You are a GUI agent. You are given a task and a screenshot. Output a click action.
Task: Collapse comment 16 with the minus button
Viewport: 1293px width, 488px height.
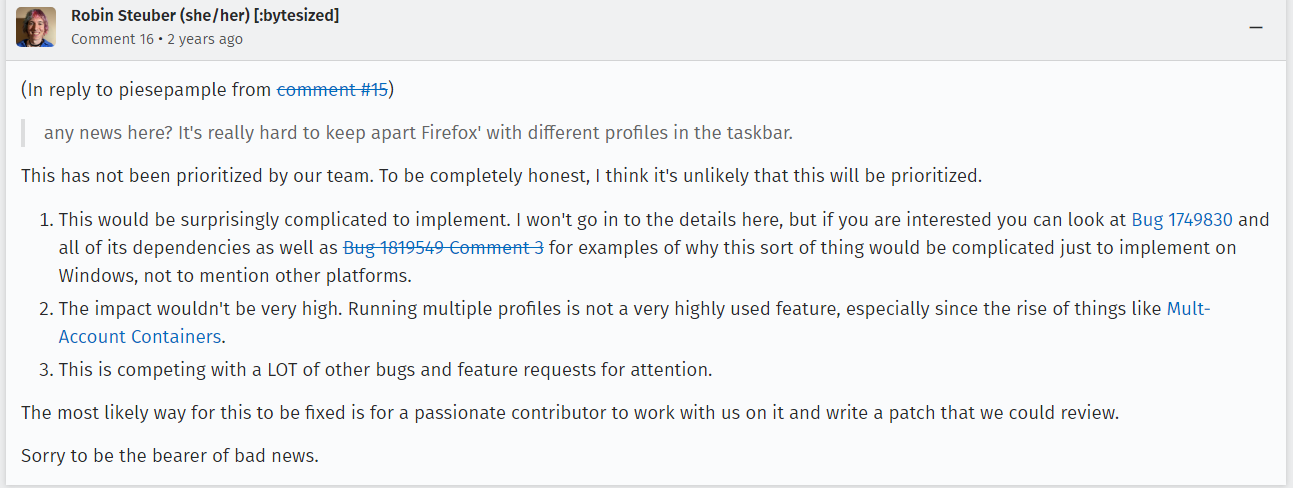[x=1256, y=29]
